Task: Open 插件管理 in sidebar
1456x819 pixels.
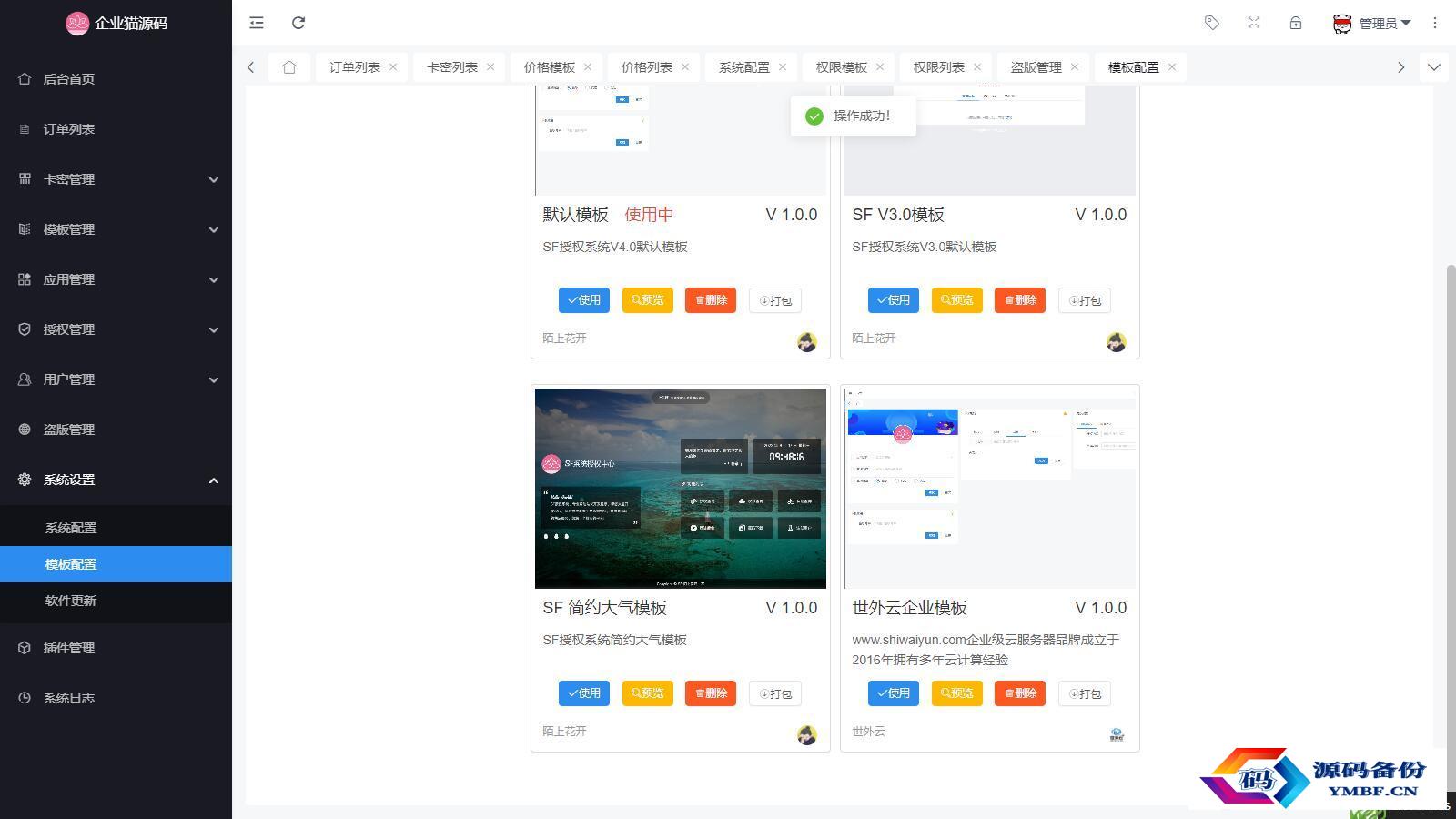Action: (116, 648)
